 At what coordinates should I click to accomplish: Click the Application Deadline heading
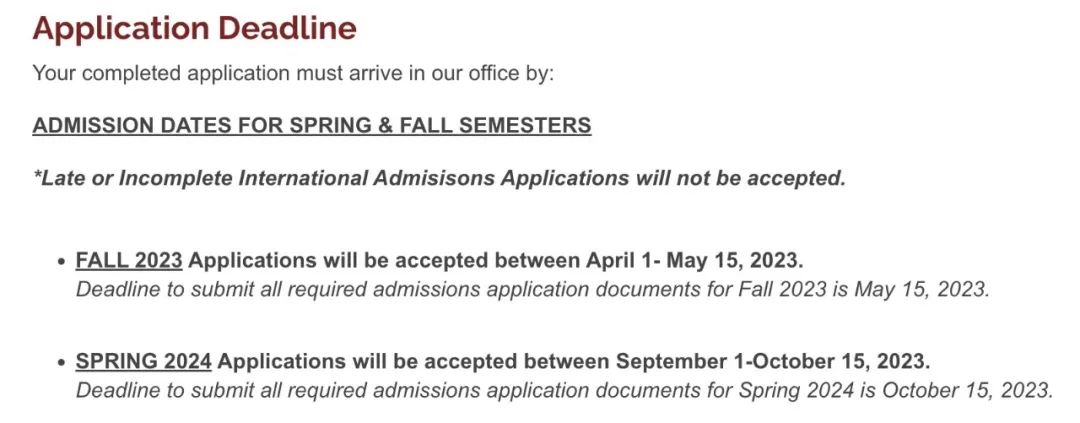194,28
